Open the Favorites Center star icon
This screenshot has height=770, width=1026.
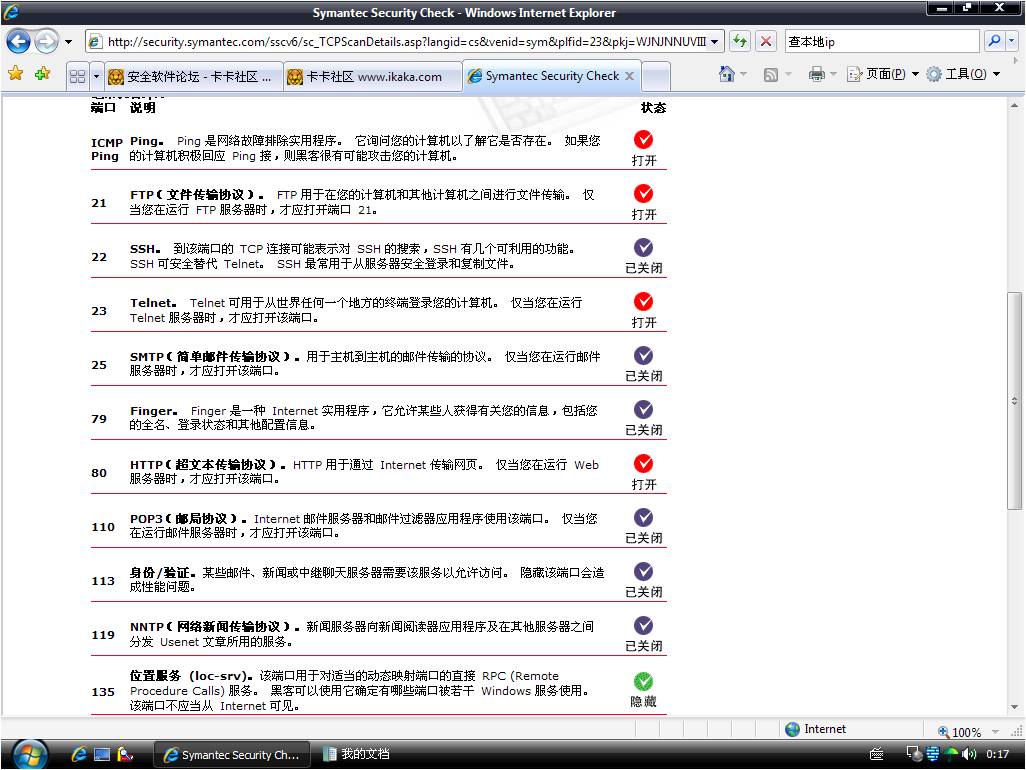[x=15, y=74]
